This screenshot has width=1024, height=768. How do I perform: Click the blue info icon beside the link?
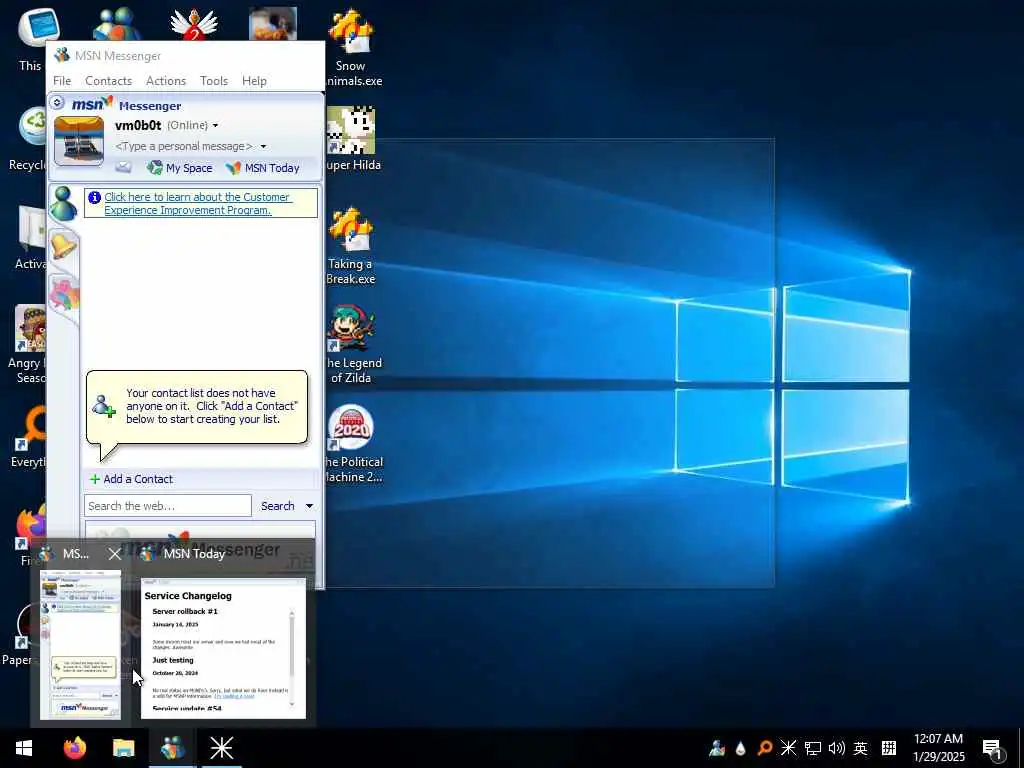(95, 197)
